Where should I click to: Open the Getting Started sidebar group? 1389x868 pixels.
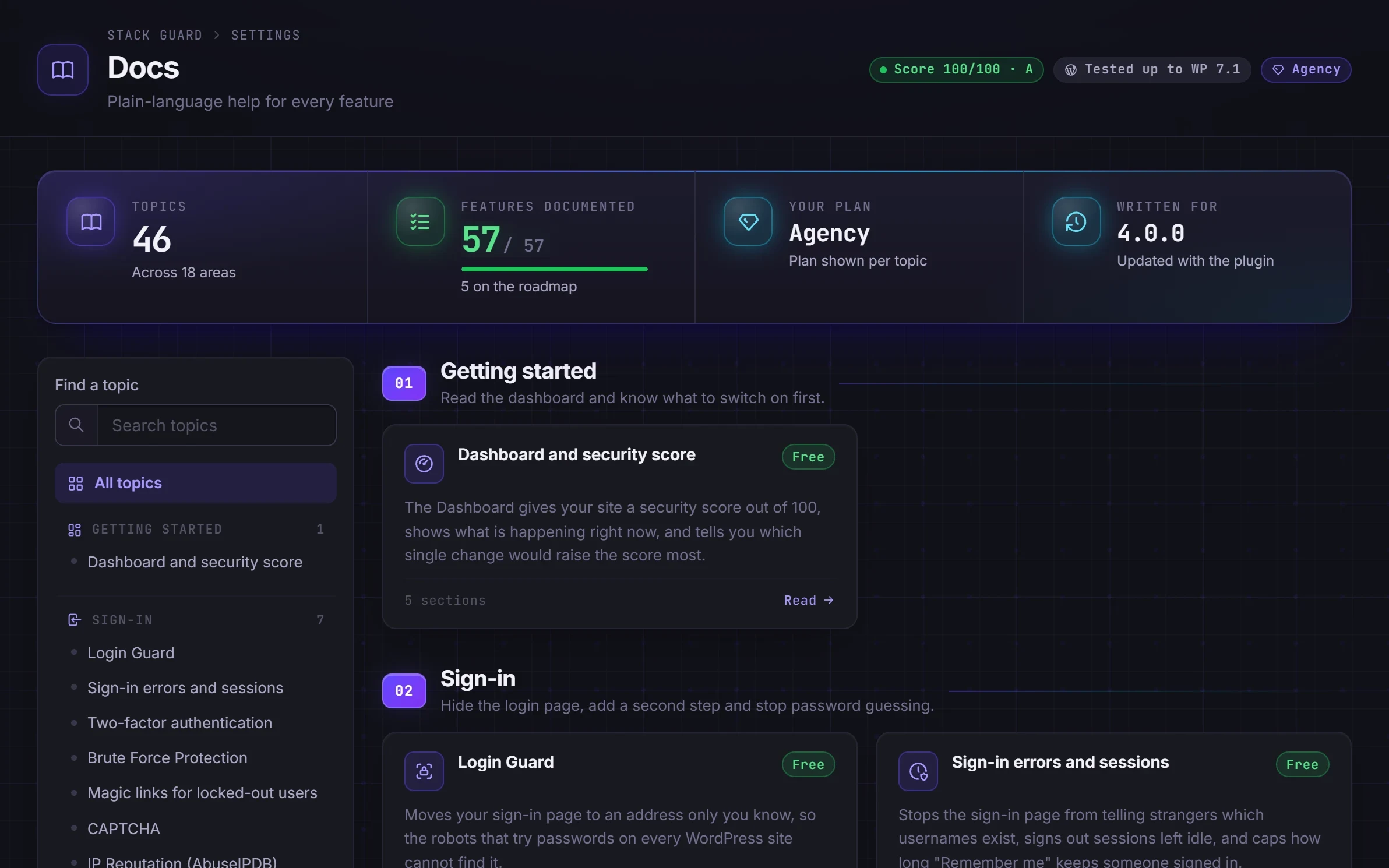click(196, 530)
